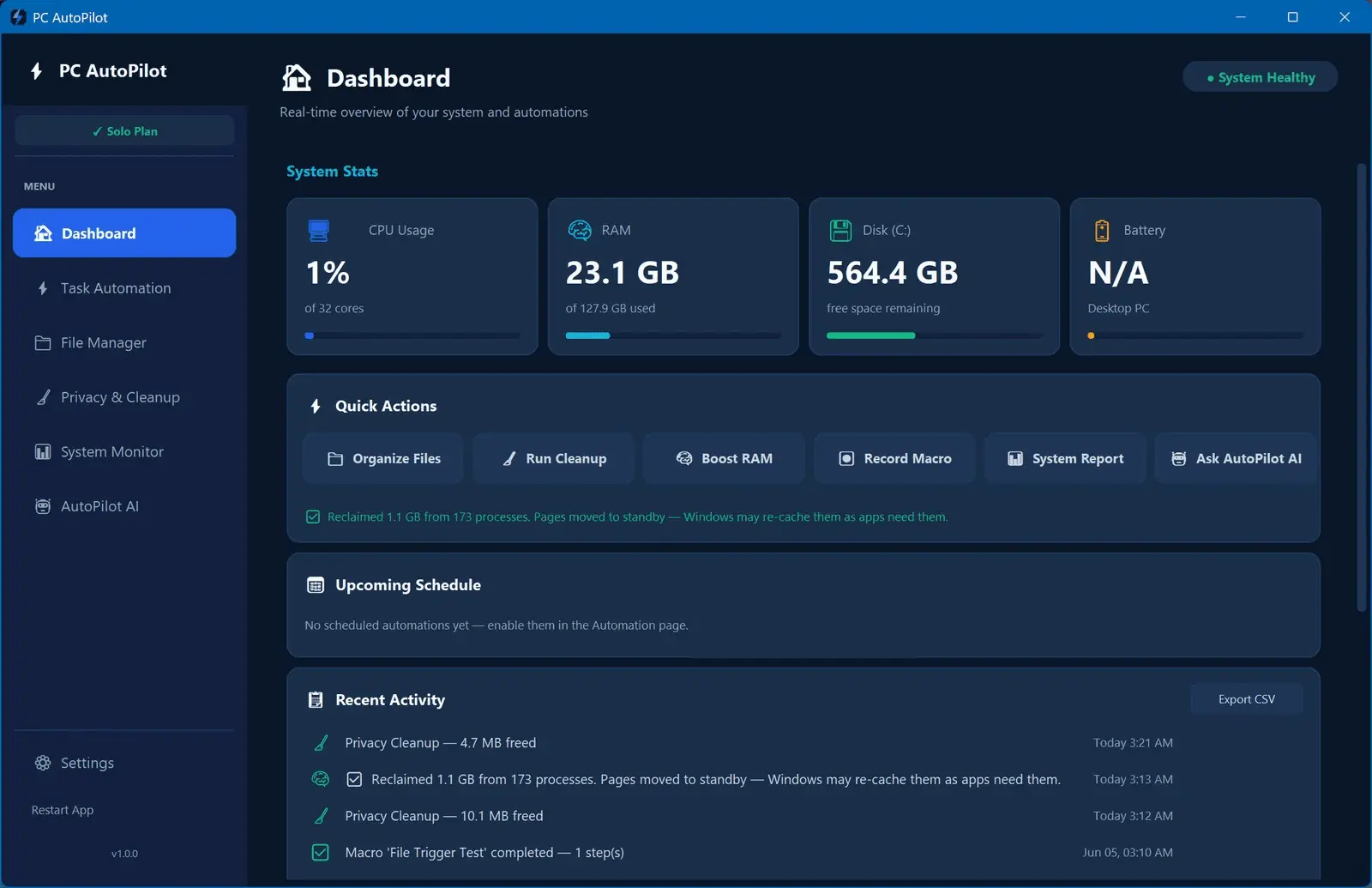
Task: Maximize the PC AutoPilot window
Action: [1293, 17]
